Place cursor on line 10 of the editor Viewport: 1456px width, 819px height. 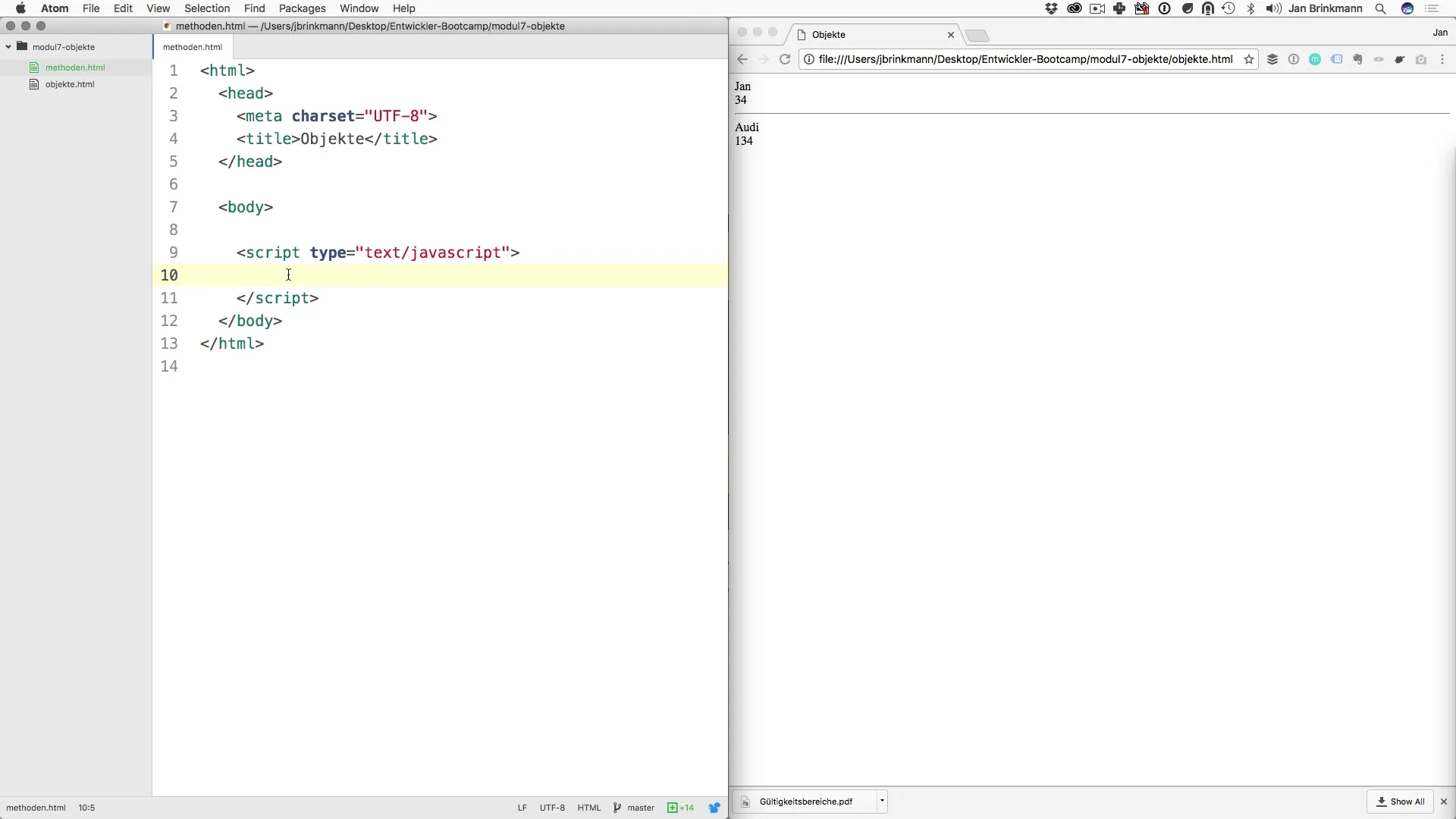coord(440,275)
